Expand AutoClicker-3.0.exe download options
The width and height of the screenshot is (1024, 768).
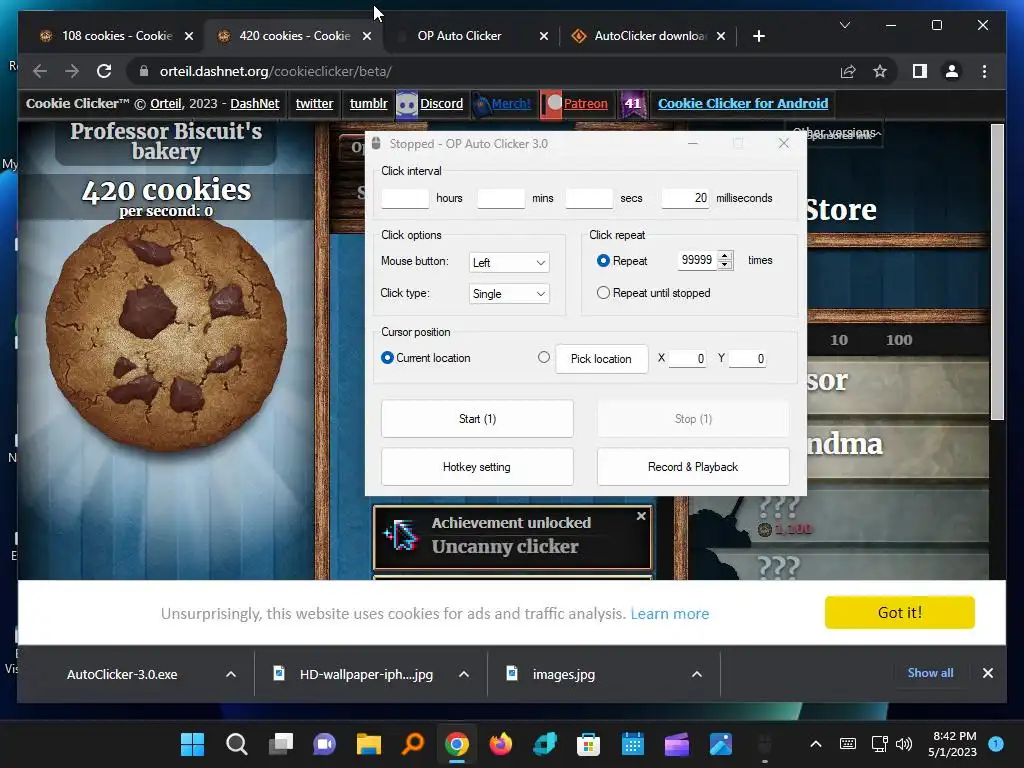point(231,674)
